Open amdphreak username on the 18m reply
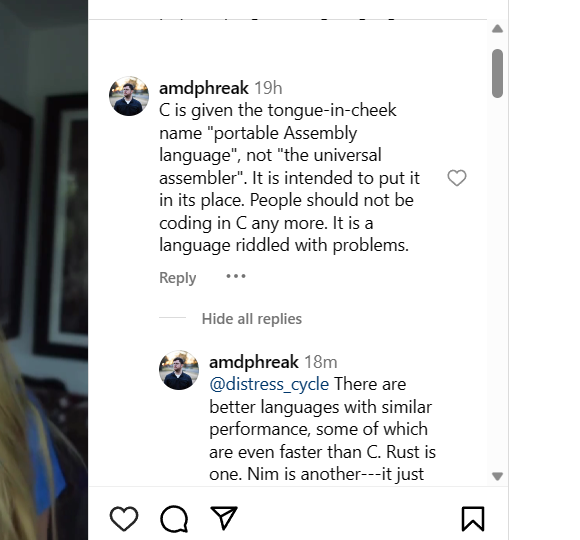This screenshot has width=580, height=540. (x=254, y=362)
